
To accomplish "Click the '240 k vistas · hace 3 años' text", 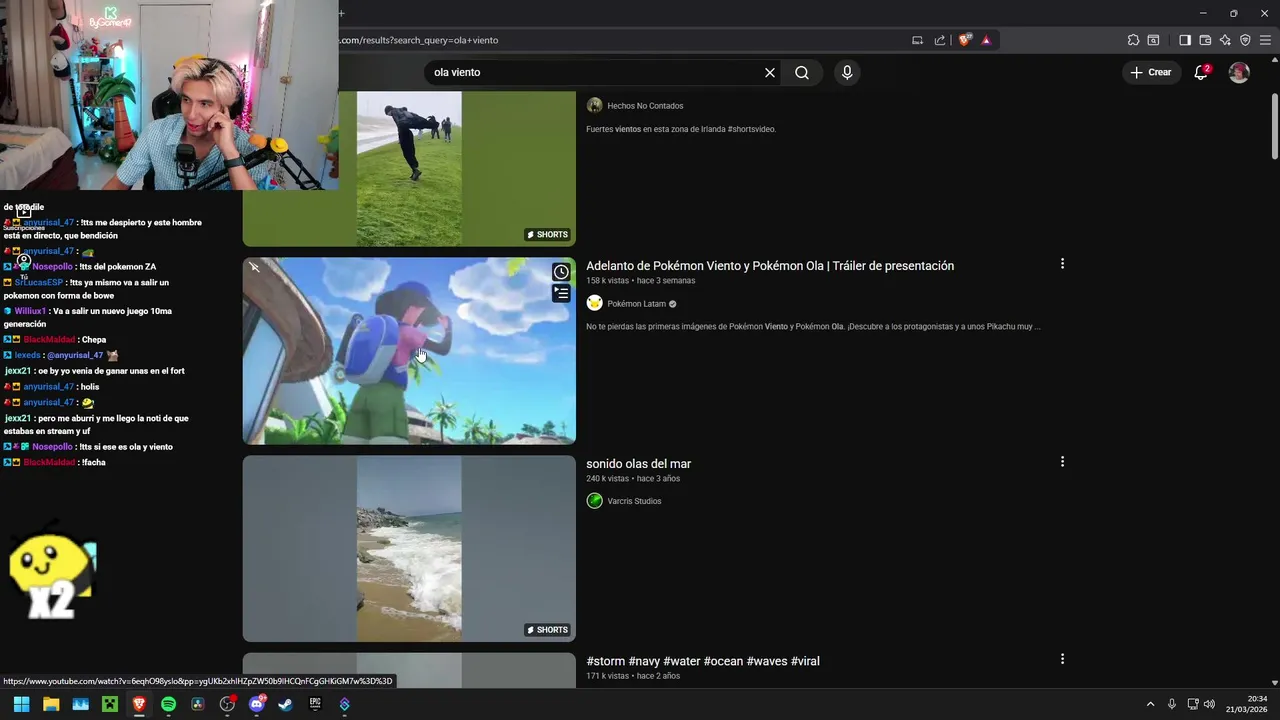I will pos(633,479).
